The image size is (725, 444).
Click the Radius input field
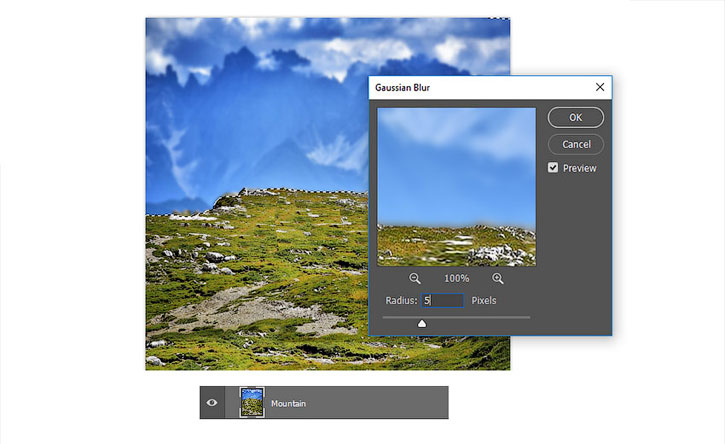[x=442, y=301]
